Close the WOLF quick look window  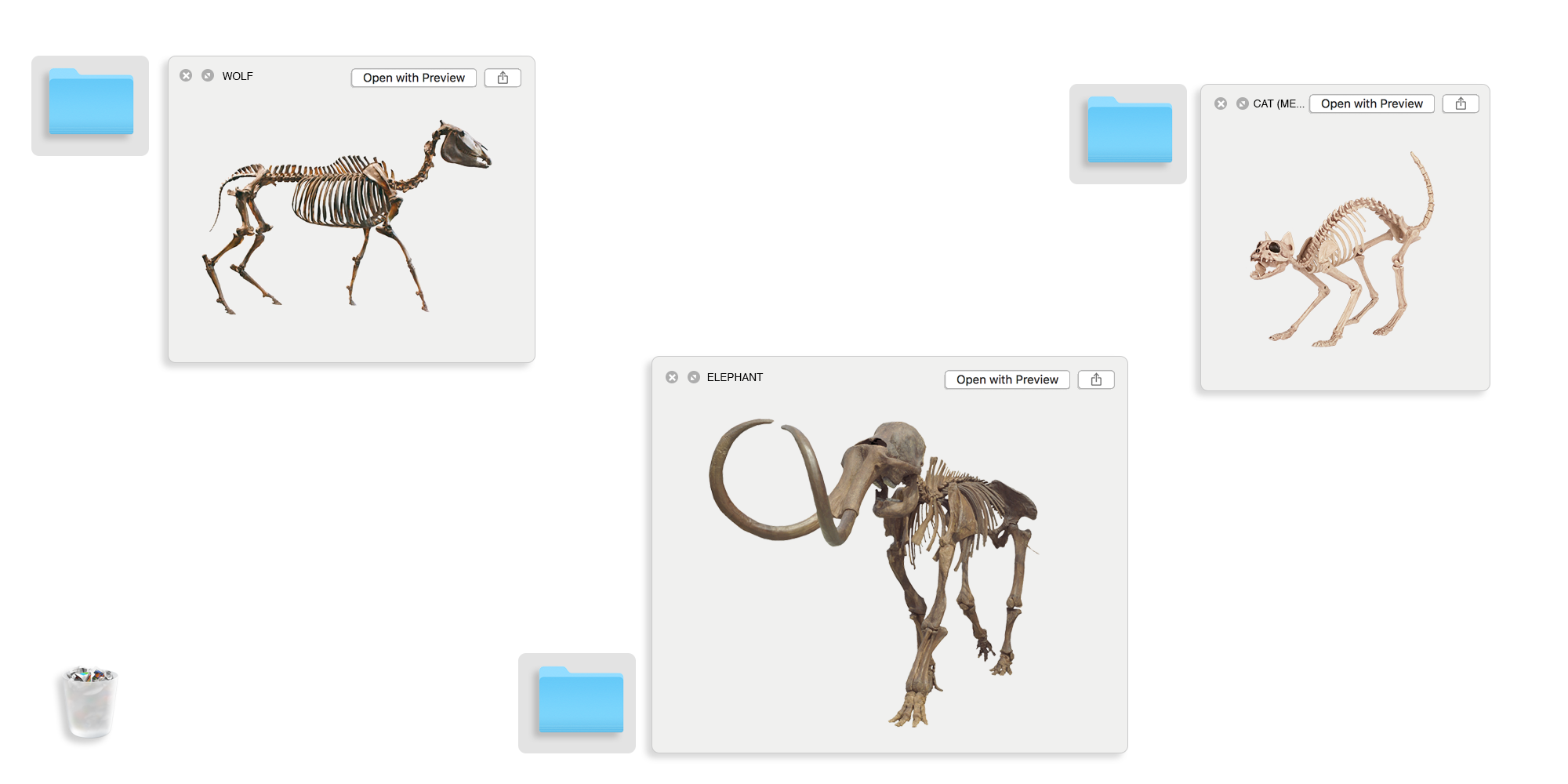pyautogui.click(x=186, y=75)
